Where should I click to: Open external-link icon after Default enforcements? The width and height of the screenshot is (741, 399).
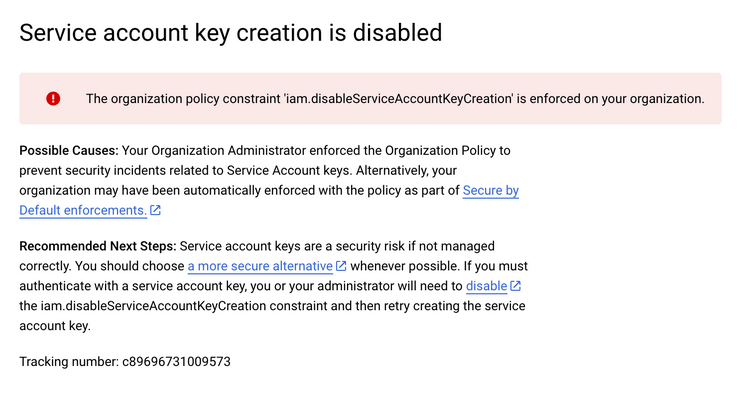point(155,210)
